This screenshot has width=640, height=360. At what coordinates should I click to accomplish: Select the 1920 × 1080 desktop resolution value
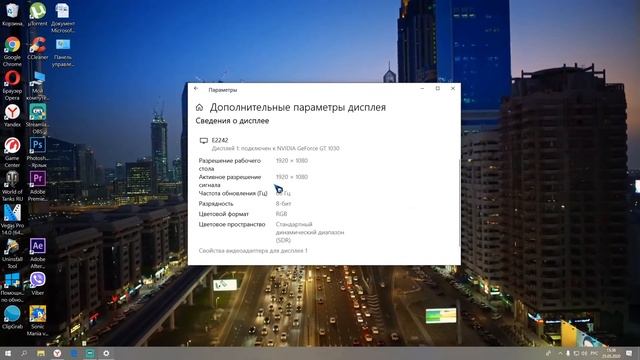click(292, 161)
